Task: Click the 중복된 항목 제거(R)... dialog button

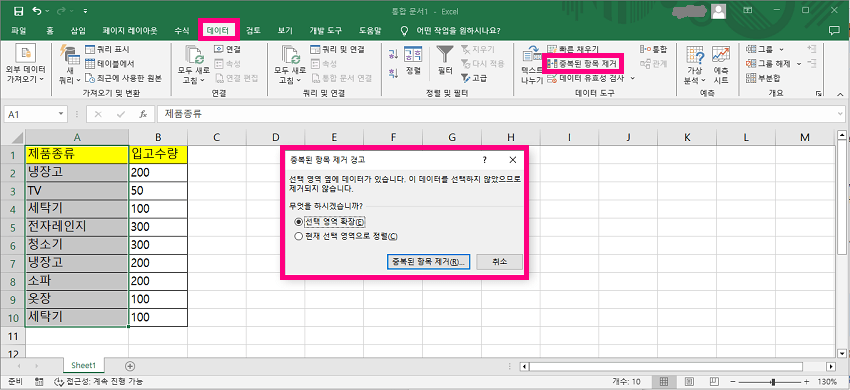Action: tap(429, 261)
